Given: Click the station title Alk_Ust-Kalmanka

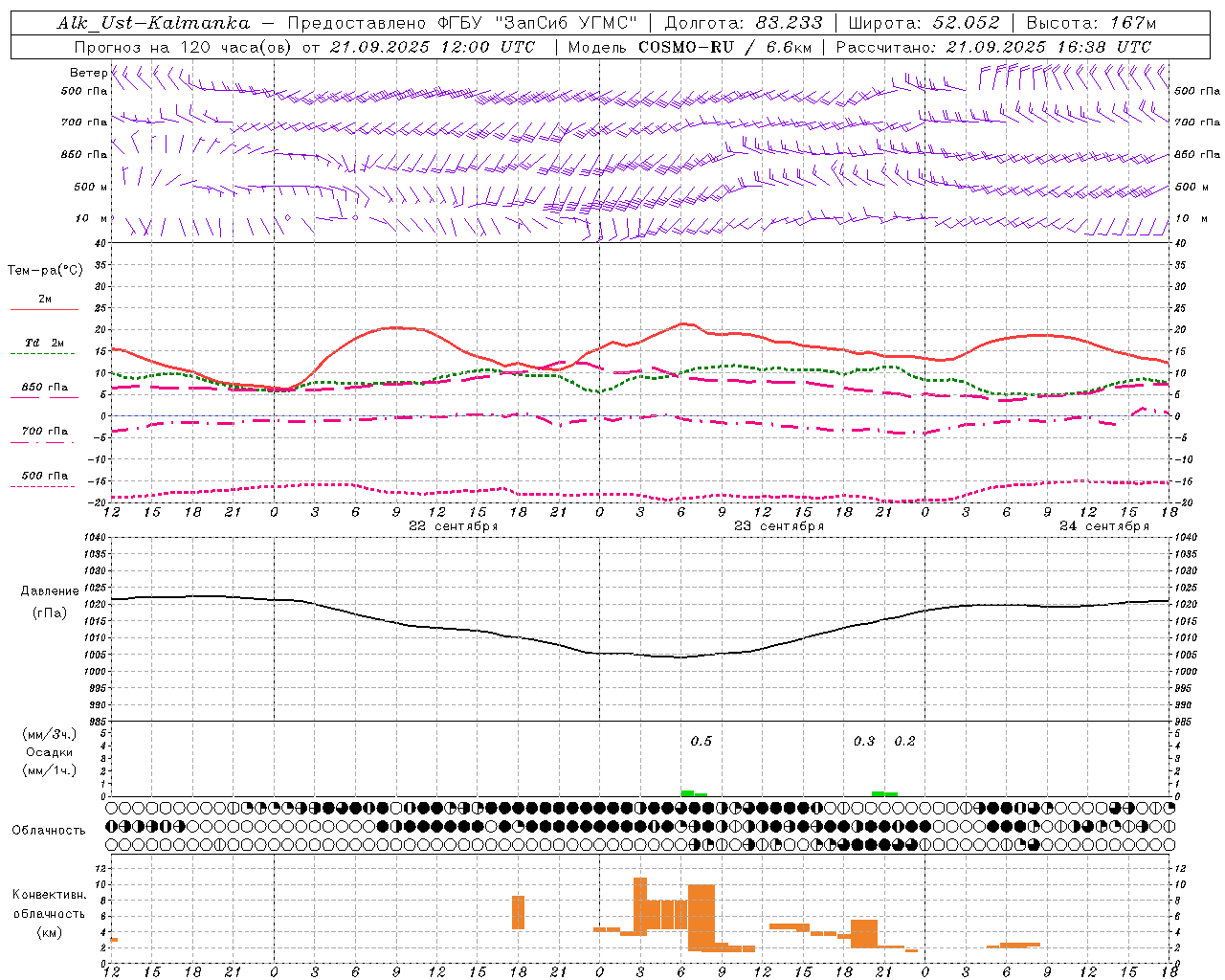Looking at the screenshot, I should [154, 23].
